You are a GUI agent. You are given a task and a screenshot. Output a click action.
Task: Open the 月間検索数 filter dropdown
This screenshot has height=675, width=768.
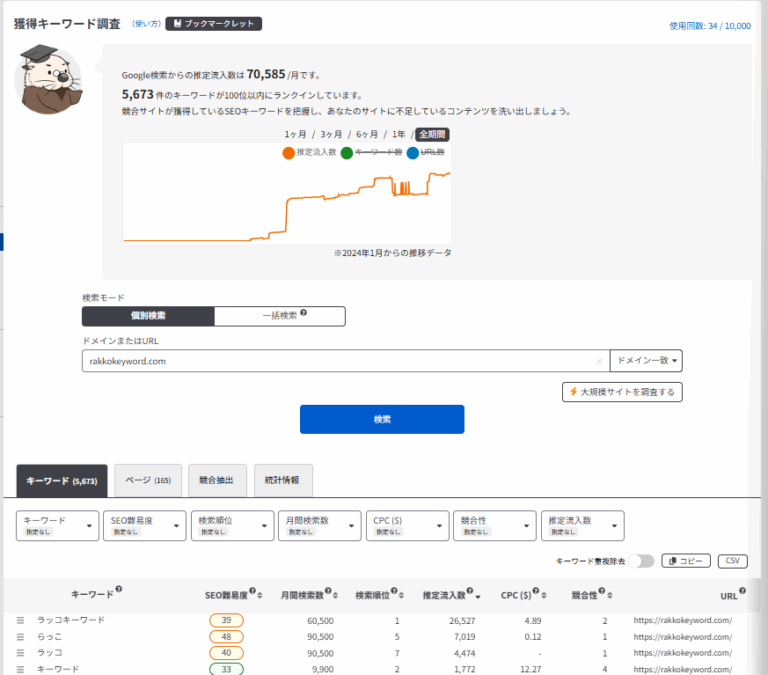pyautogui.click(x=319, y=526)
